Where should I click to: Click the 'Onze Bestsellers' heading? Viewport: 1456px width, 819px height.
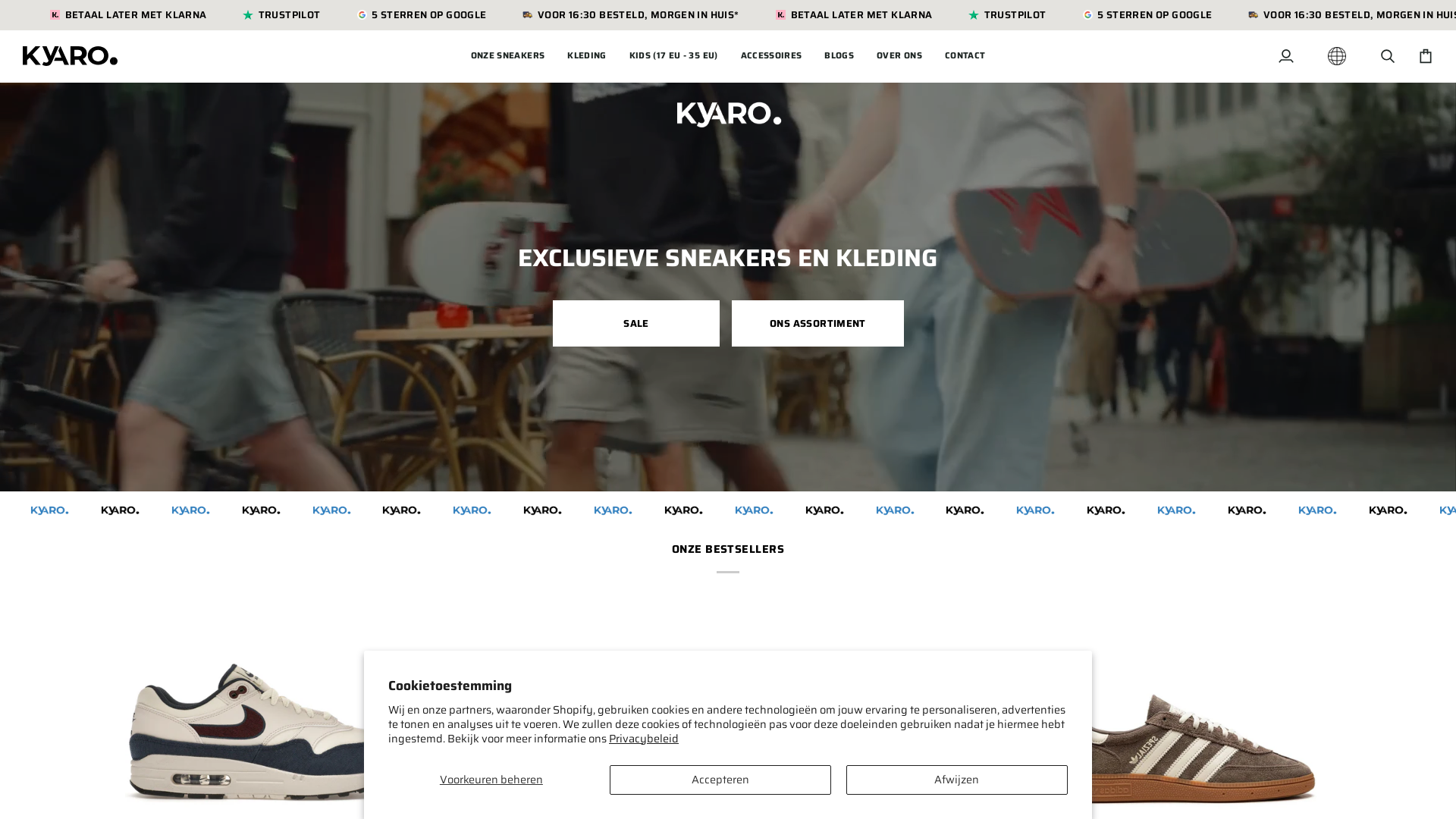(728, 549)
